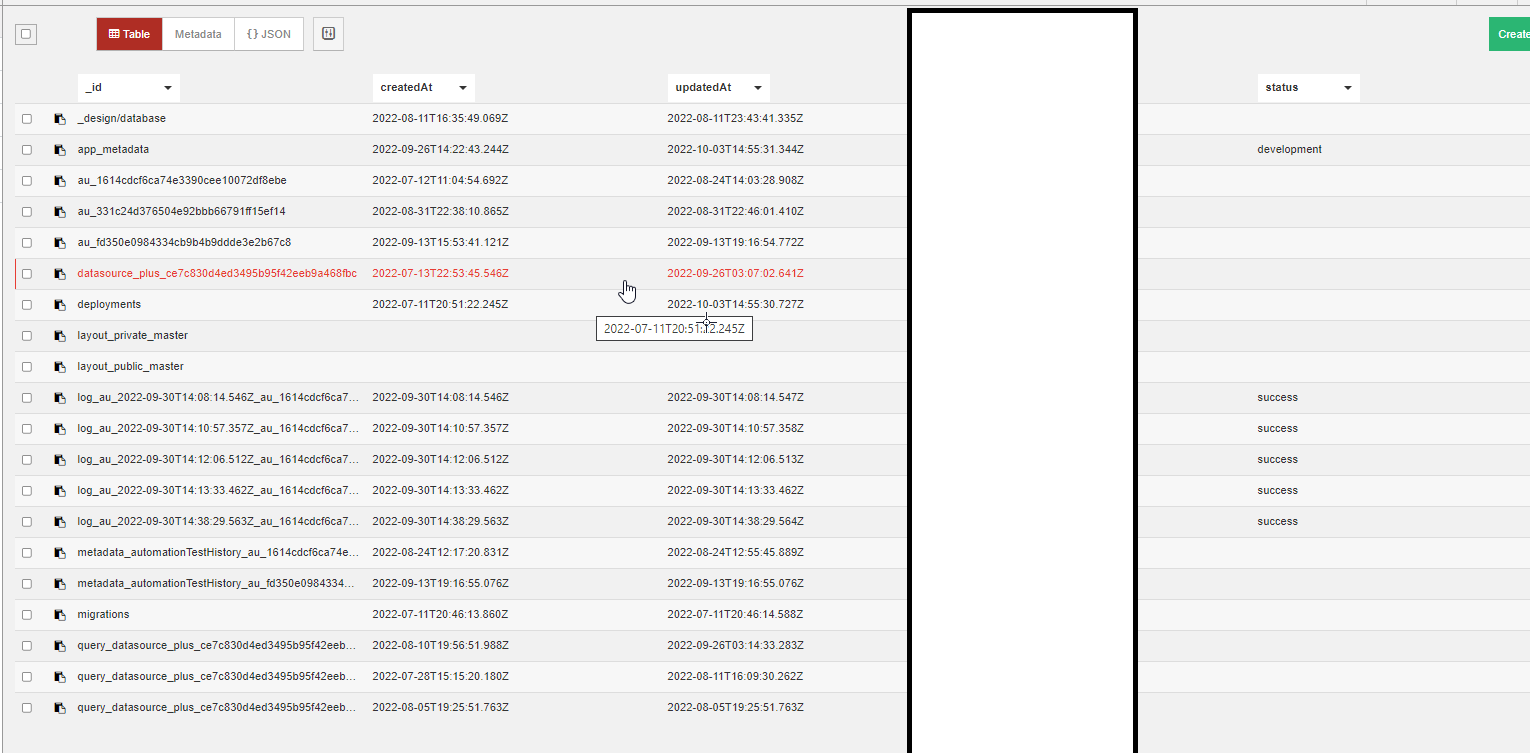This screenshot has height=753, width=1530.
Task: Open the red datasource_plus document via its edit icon
Action: coord(59,273)
